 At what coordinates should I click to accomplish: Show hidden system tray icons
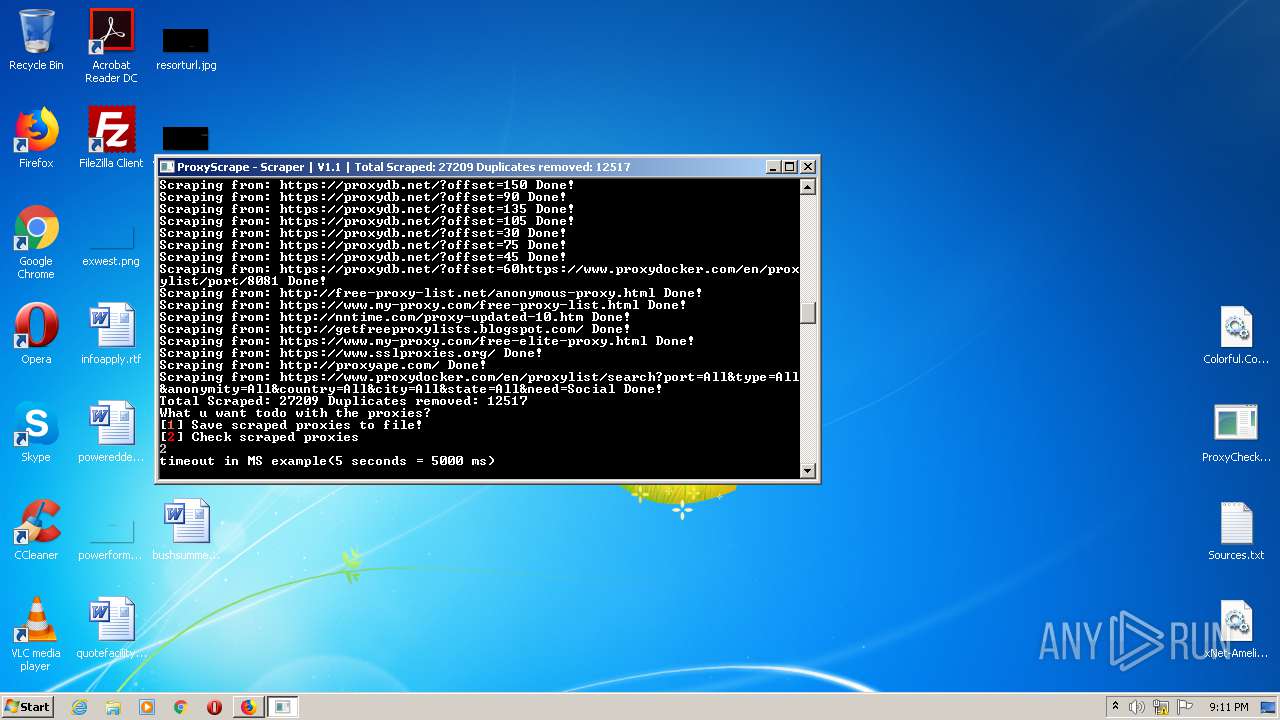pos(1116,707)
